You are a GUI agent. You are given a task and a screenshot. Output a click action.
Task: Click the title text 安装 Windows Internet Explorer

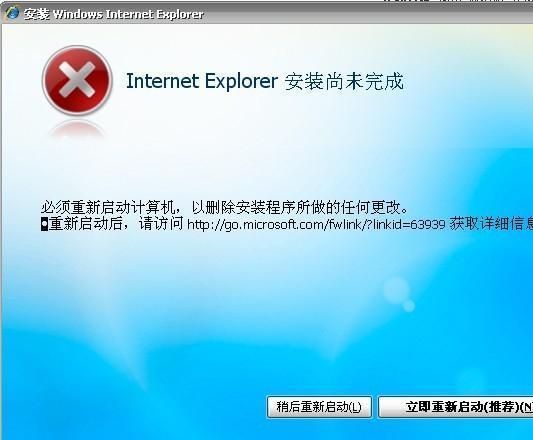(113, 14)
